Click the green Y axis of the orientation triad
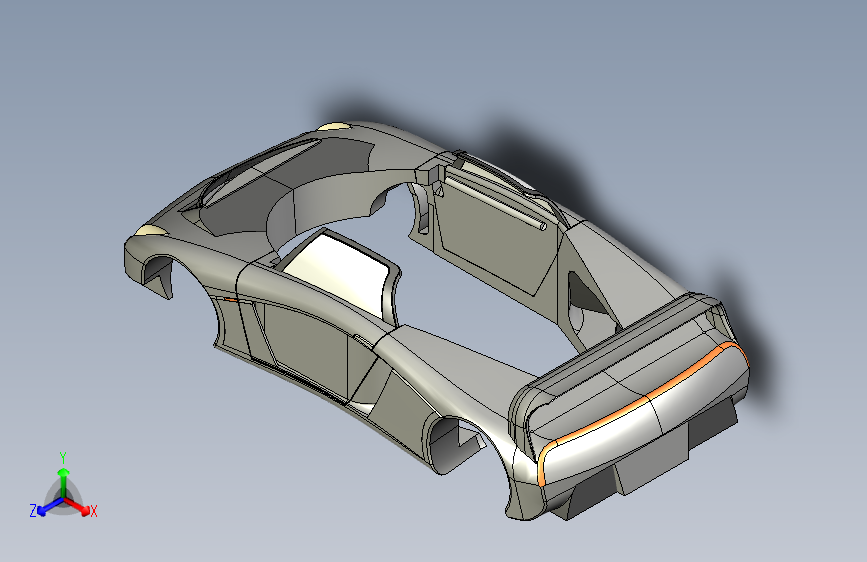Screen dimensions: 867x562 tap(63, 482)
